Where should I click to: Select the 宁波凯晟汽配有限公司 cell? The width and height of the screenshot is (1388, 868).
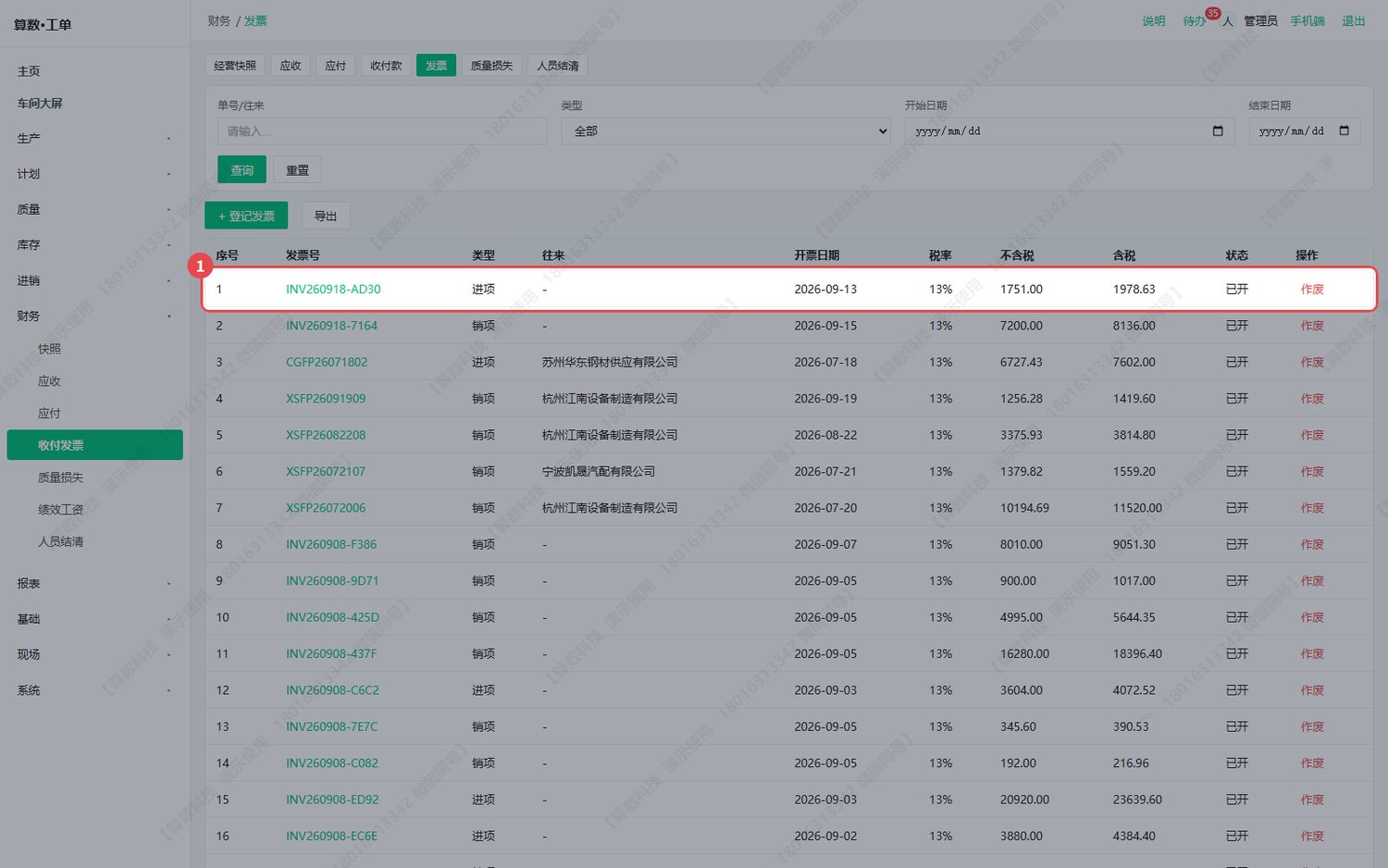point(599,472)
